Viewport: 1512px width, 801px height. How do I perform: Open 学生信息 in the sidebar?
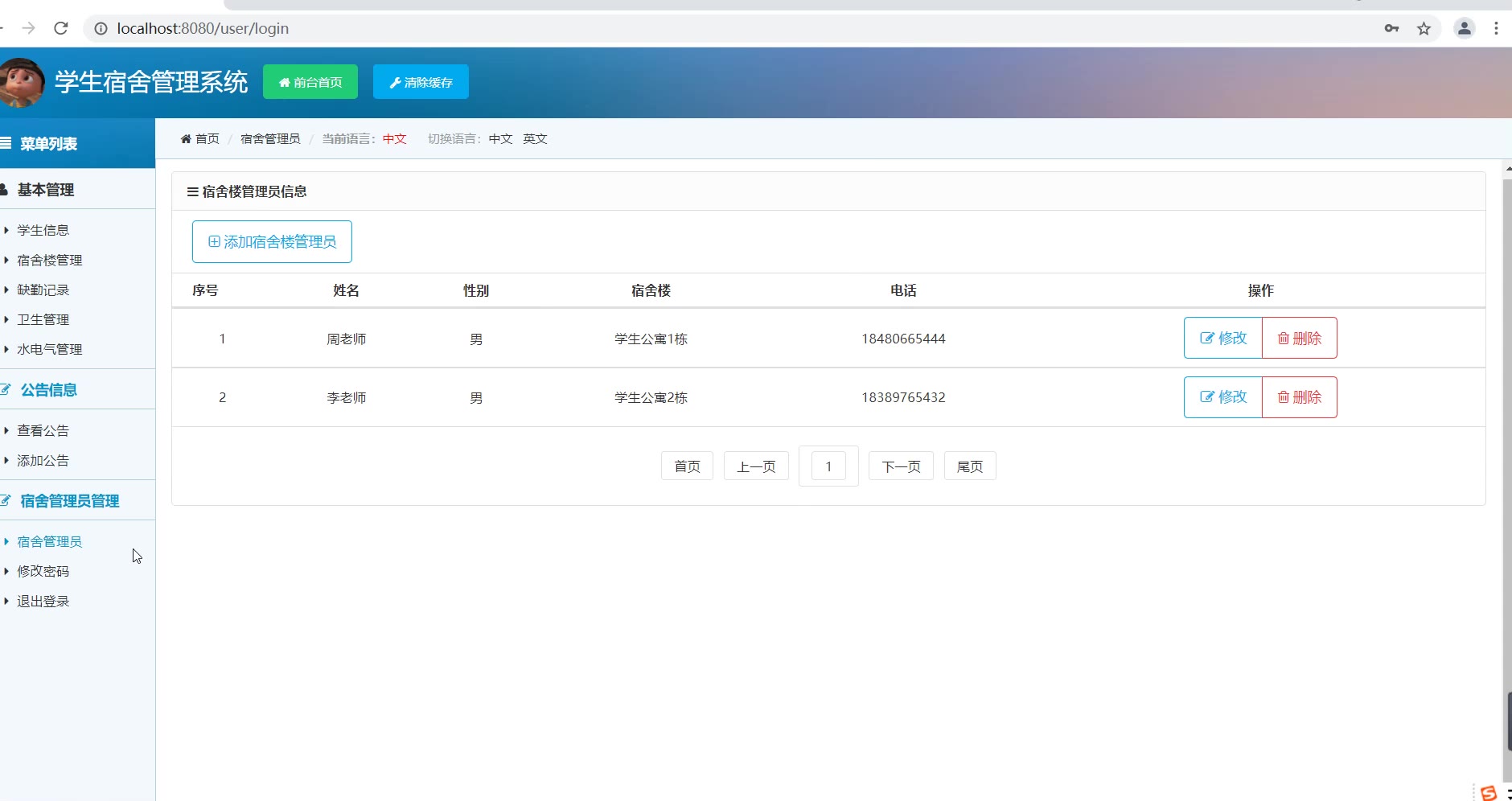point(43,230)
